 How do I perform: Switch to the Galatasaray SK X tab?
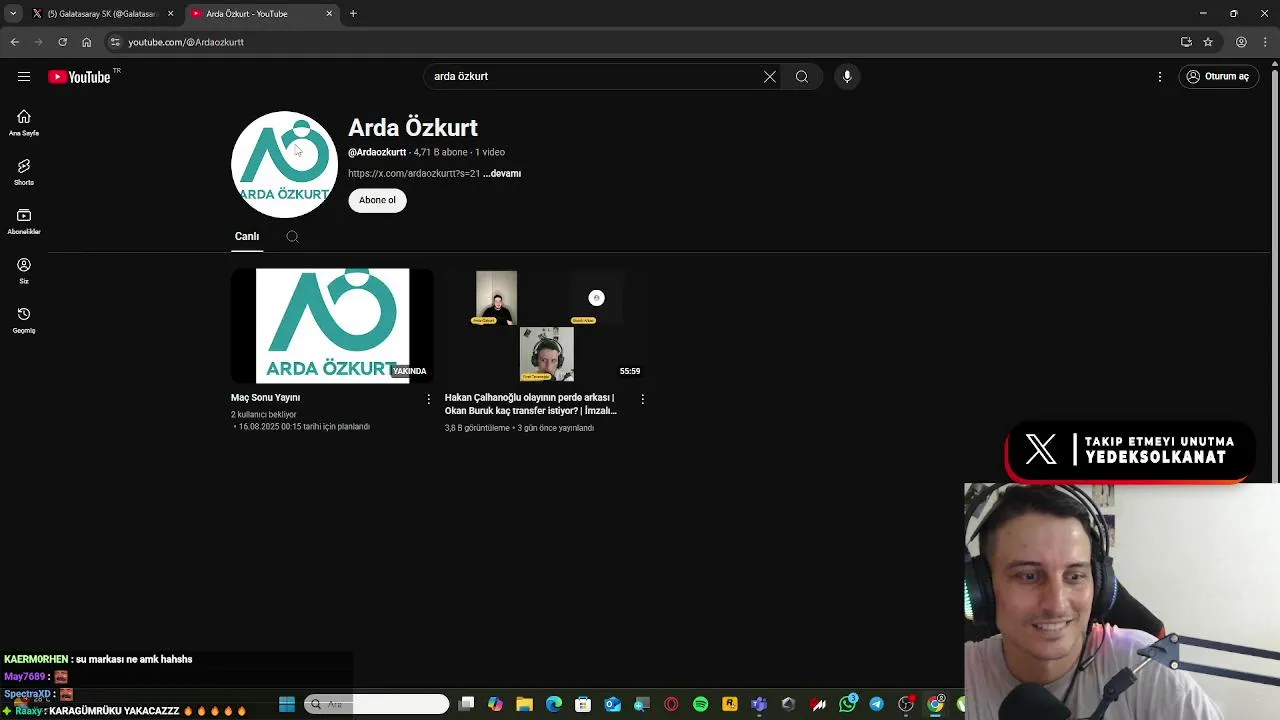coord(102,14)
